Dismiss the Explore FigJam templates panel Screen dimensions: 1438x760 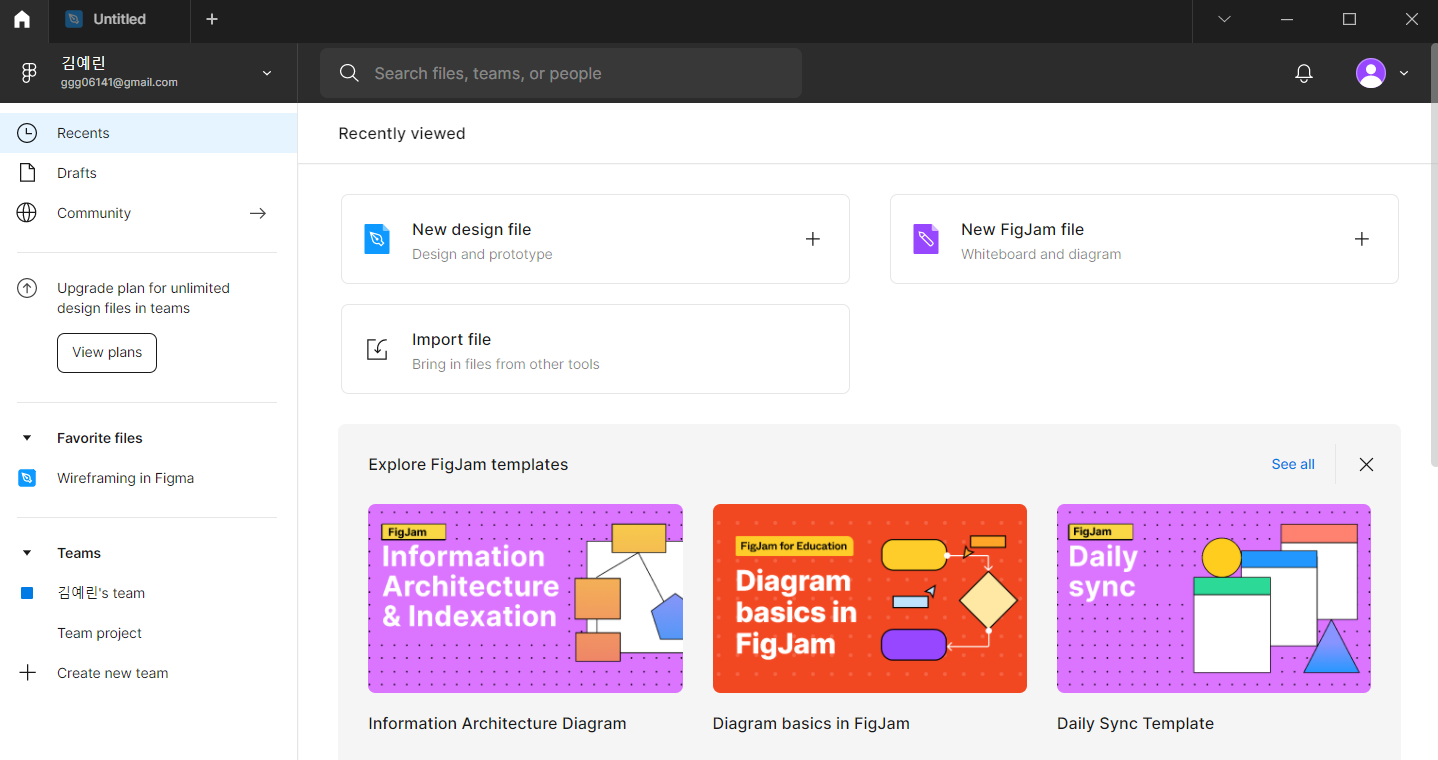tap(1366, 464)
